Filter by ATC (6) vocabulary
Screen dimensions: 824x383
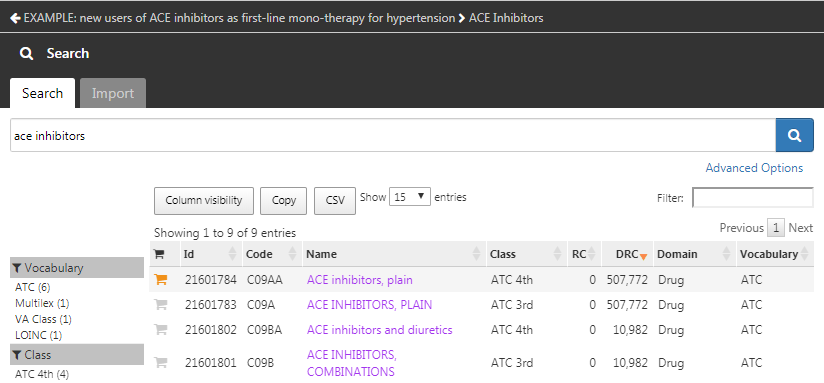click(x=33, y=287)
